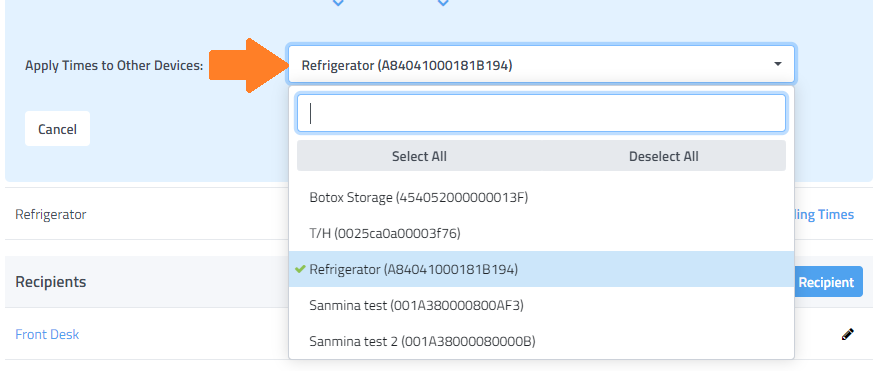Choose Deselect All devices
The image size is (878, 371).
(x=664, y=156)
